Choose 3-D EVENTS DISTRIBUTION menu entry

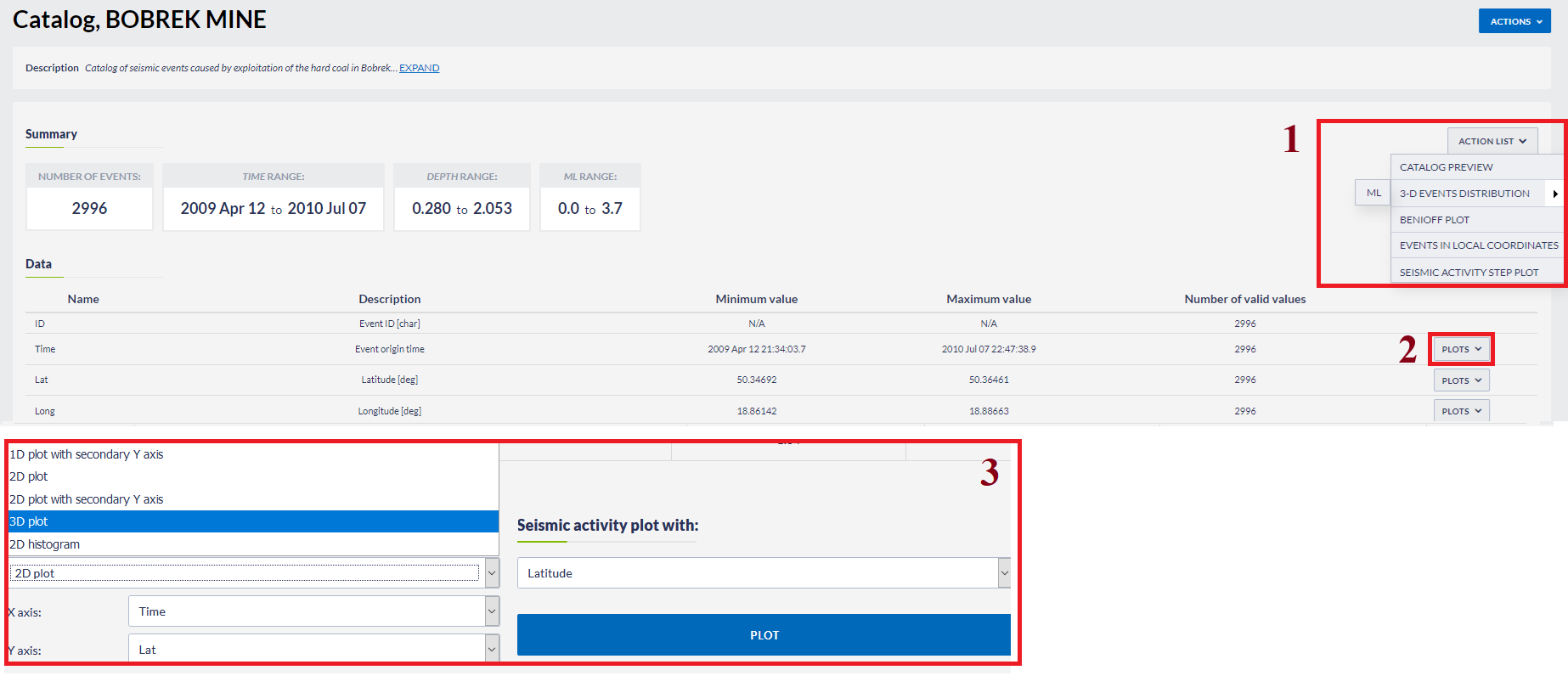(x=1464, y=194)
